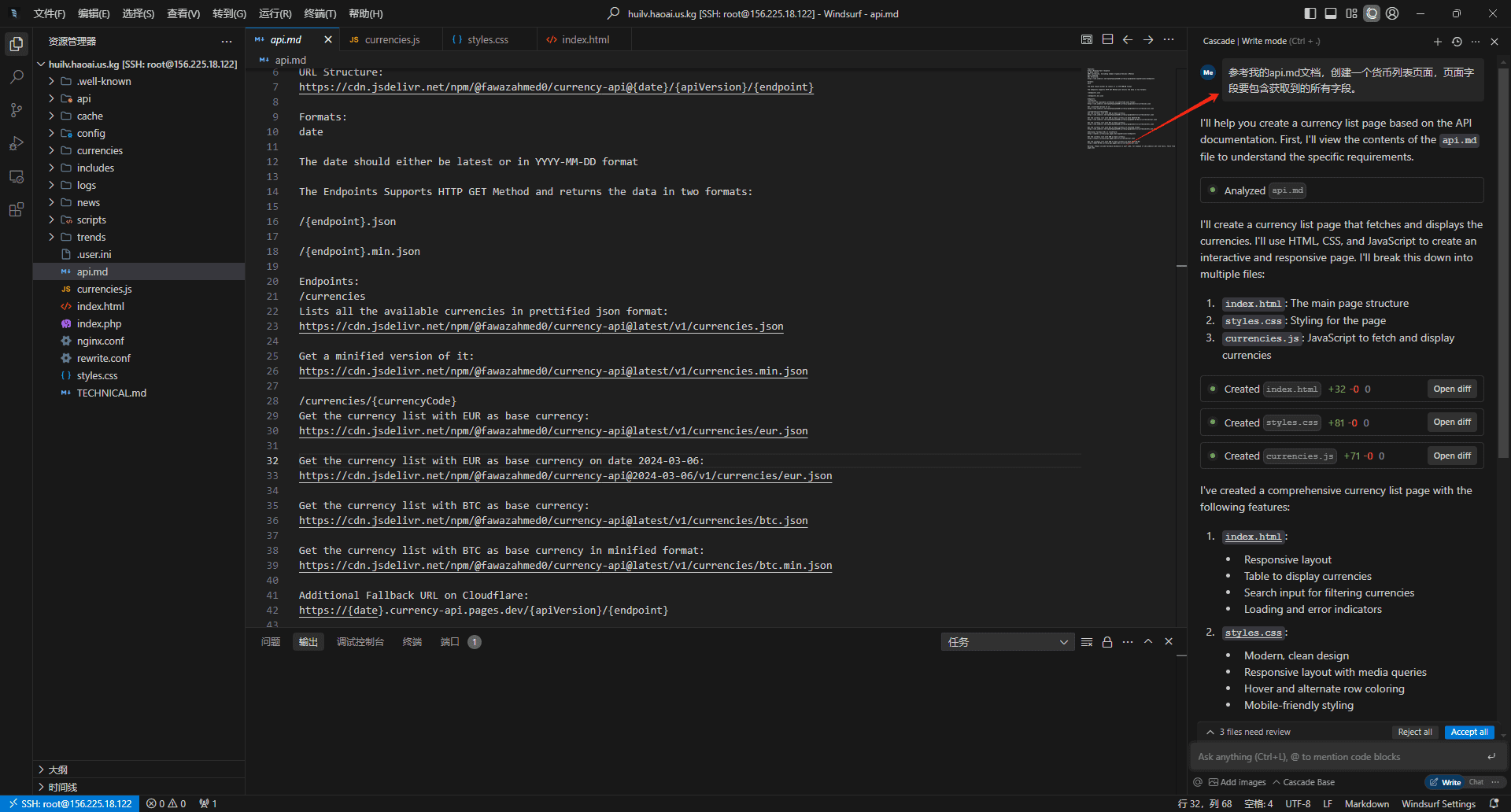Click Add images in Cascade input
Screen dimensions: 1511x812
(1237, 782)
